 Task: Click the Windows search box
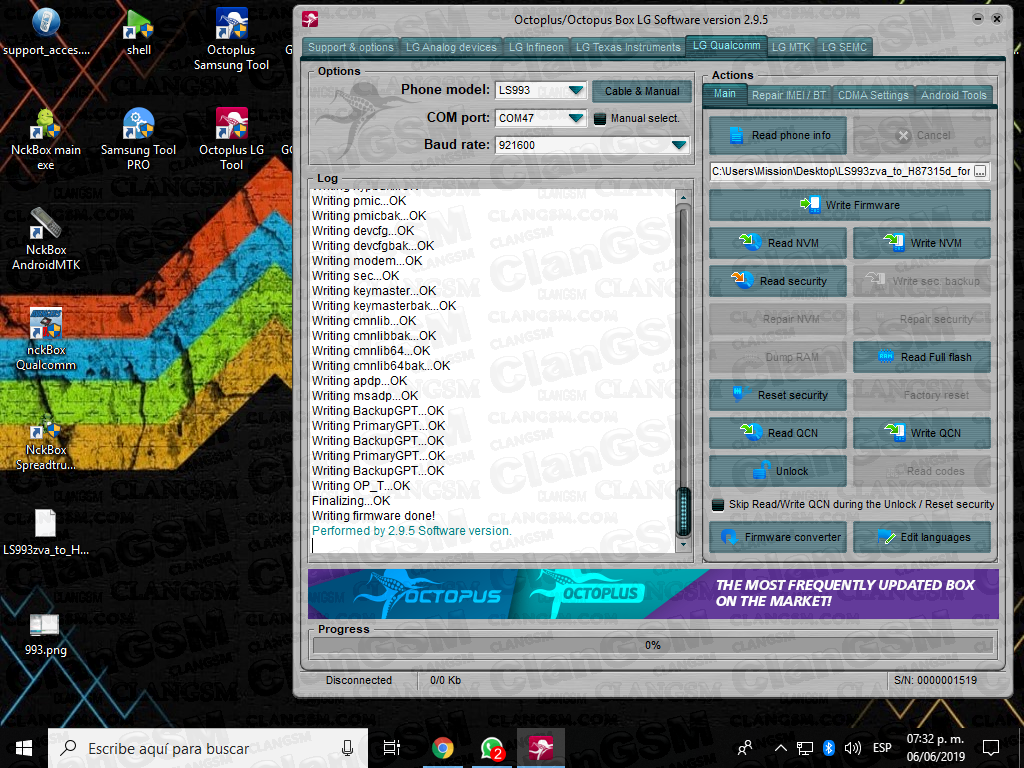[208, 748]
